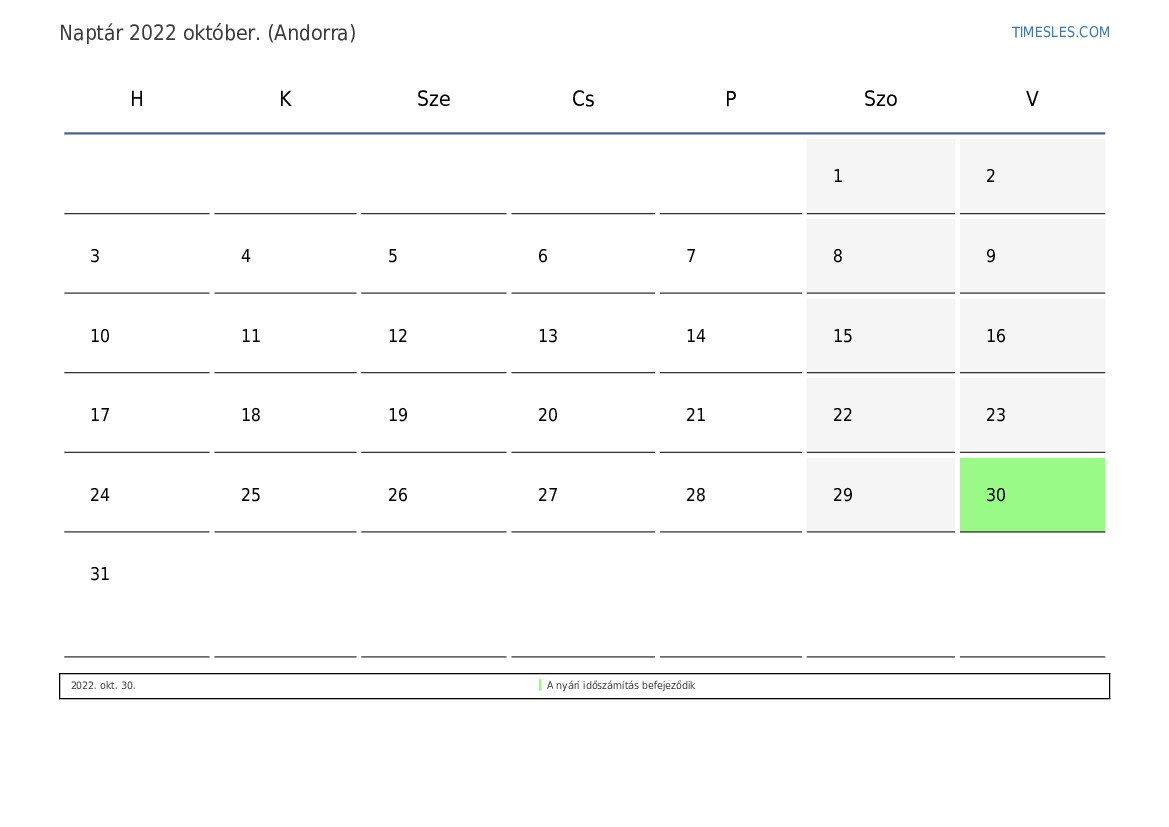Click day 12 in the calendar
The height and width of the screenshot is (827, 1169).
click(x=433, y=336)
